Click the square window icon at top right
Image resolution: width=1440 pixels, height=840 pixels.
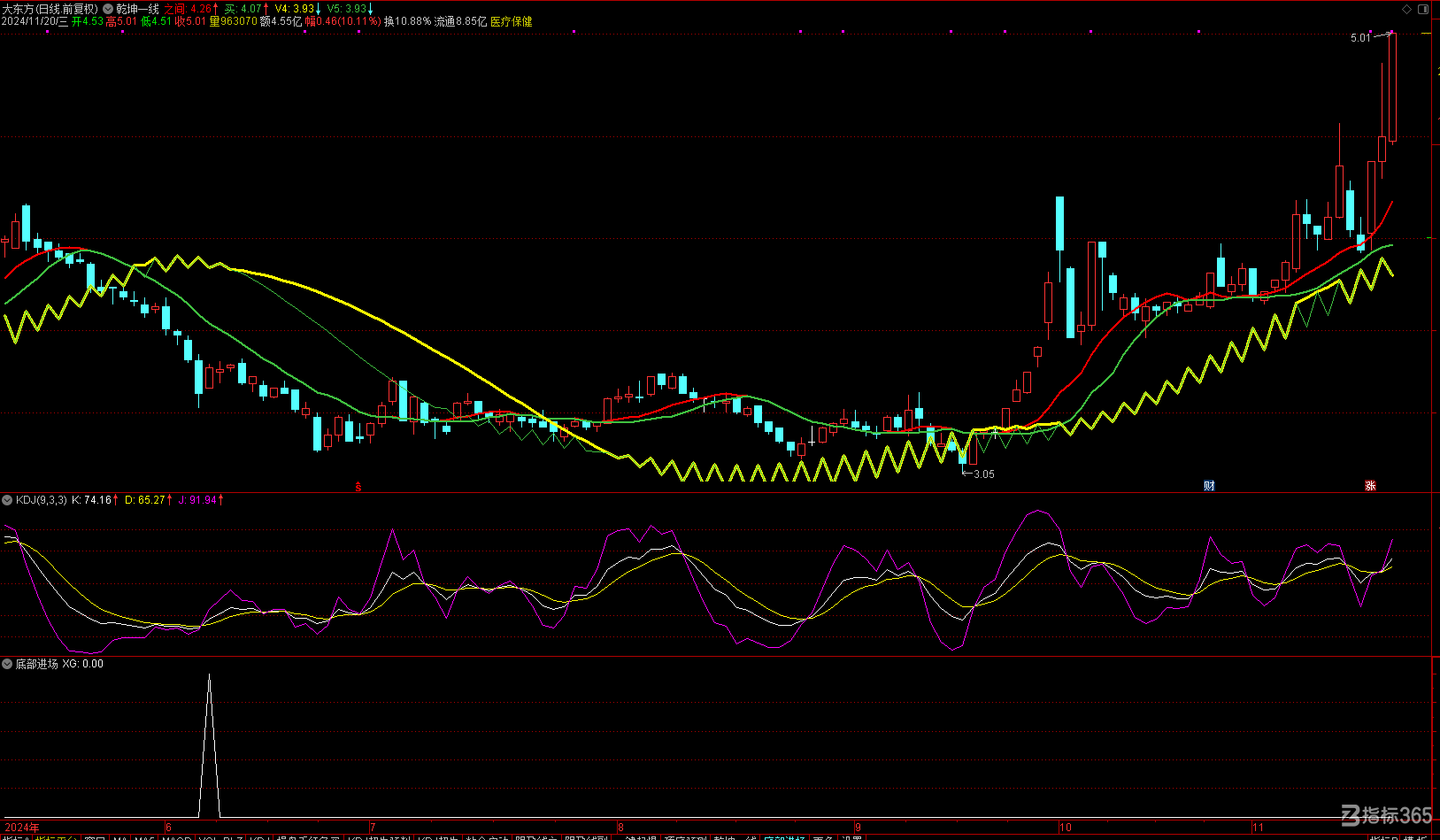1424,9
